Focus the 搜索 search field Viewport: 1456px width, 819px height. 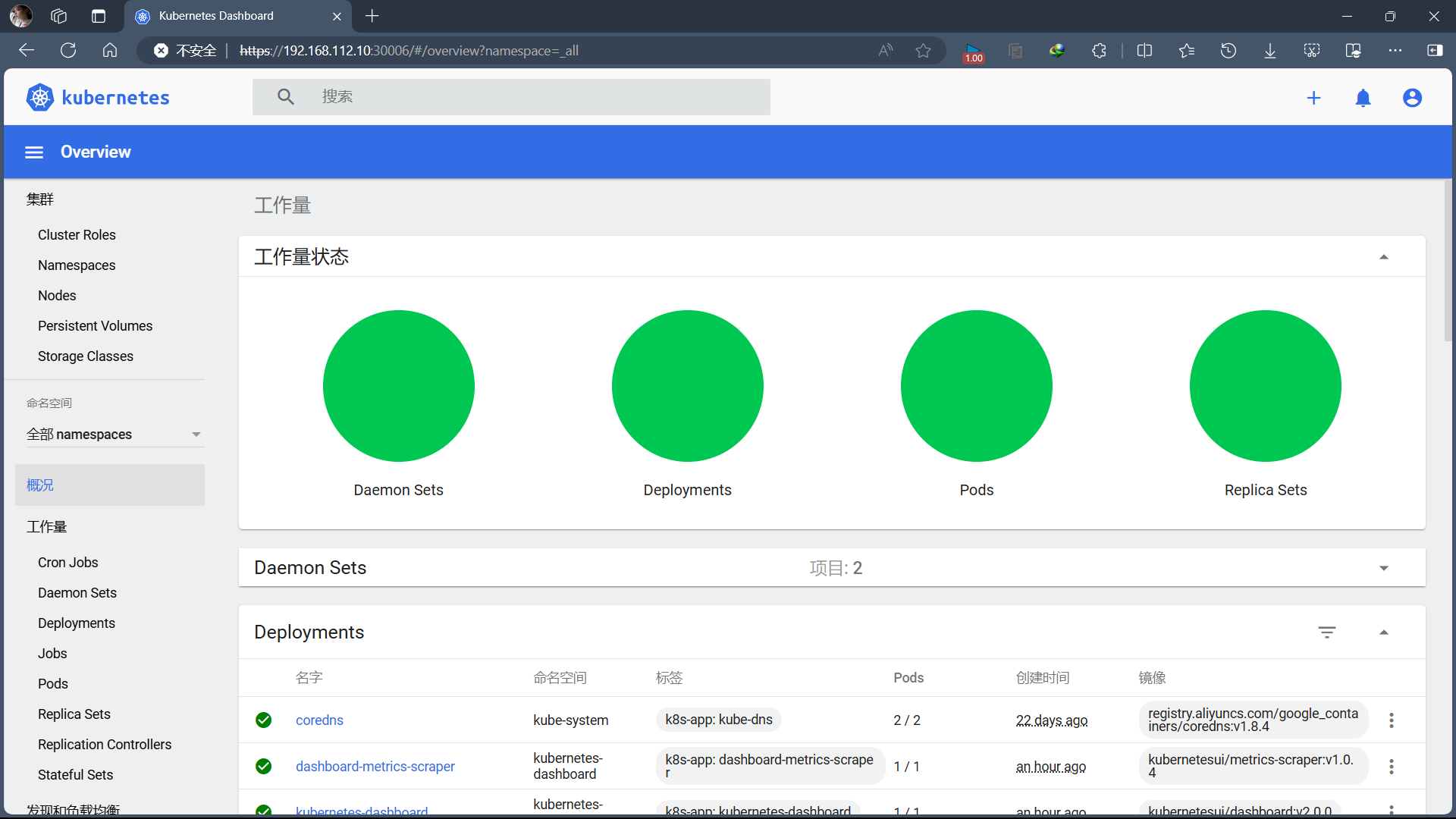(511, 97)
